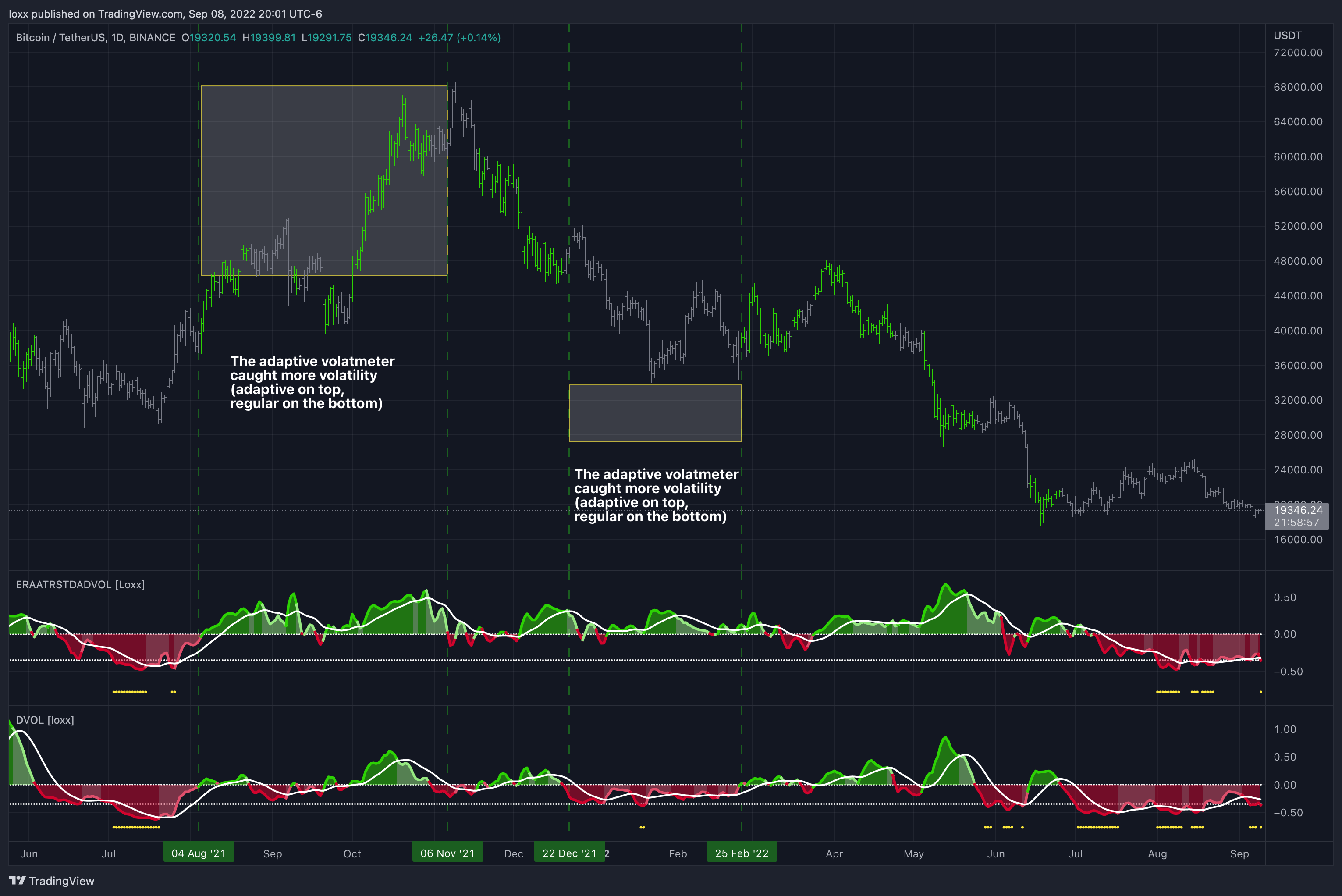1342x896 pixels.
Task: Click the 32000.00 price axis label
Action: pos(1298,400)
